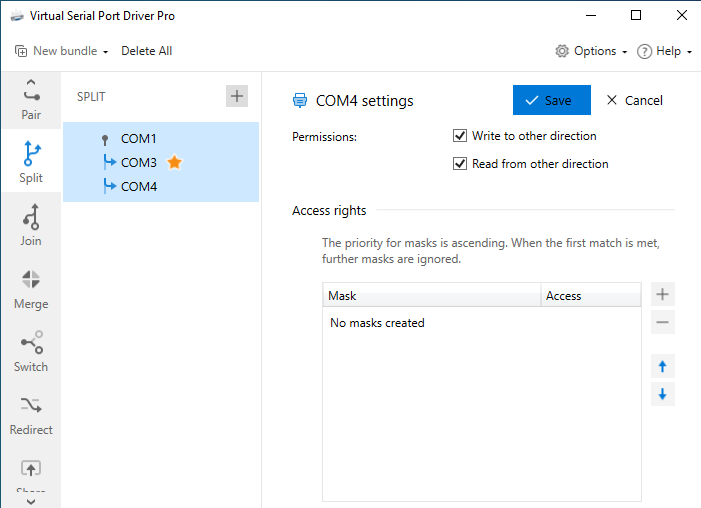701x508 pixels.
Task: Click the Access column header
Action: point(591,296)
